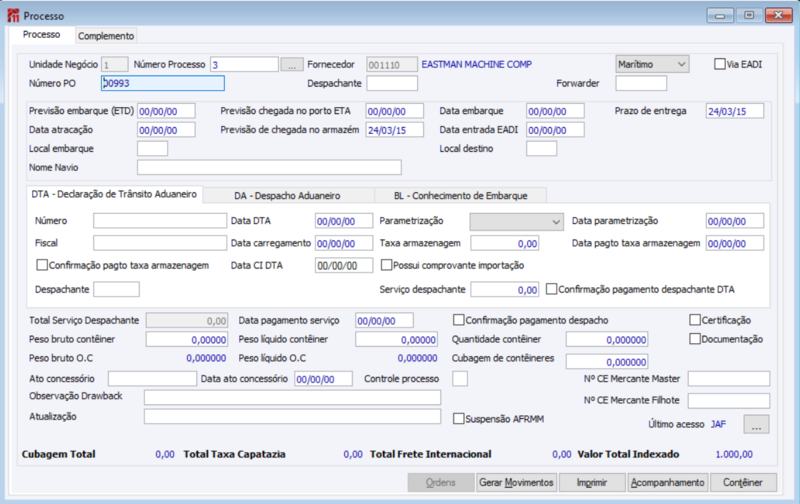The width and height of the screenshot is (800, 504).
Task: Minimize the Processo window
Action: pyautogui.click(x=721, y=14)
